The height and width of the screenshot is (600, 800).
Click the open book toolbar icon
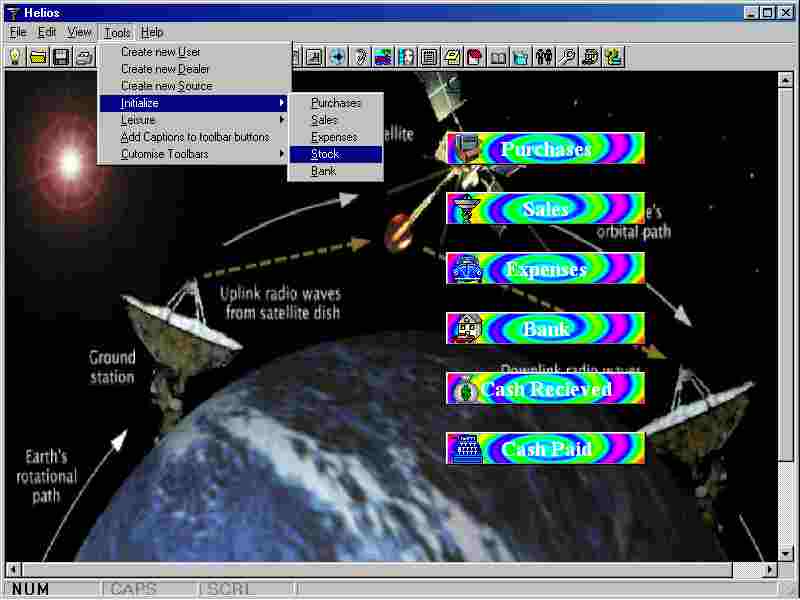tap(498, 57)
